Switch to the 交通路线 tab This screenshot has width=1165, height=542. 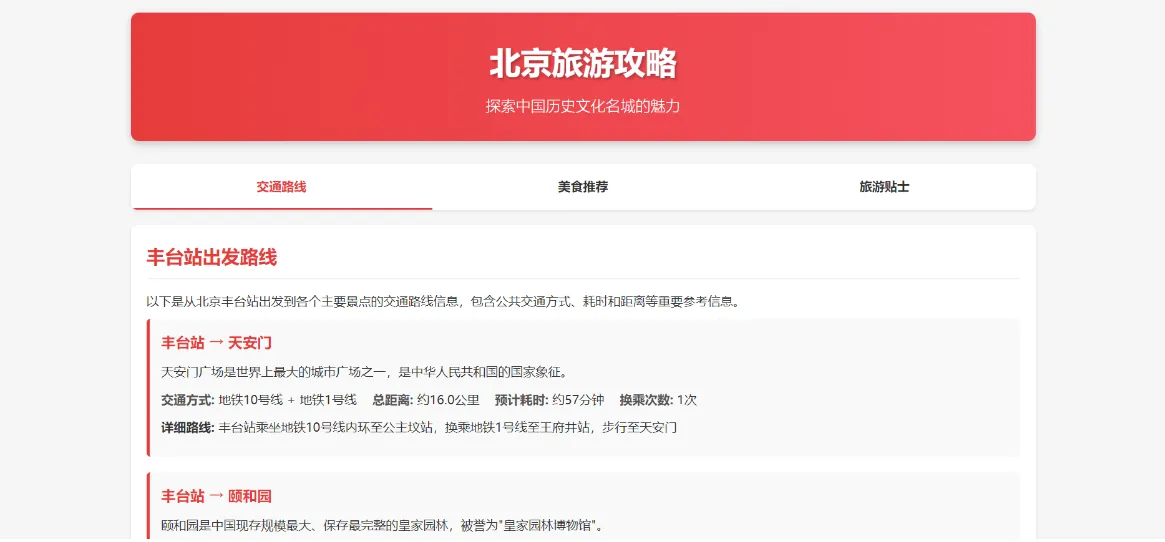[281, 187]
